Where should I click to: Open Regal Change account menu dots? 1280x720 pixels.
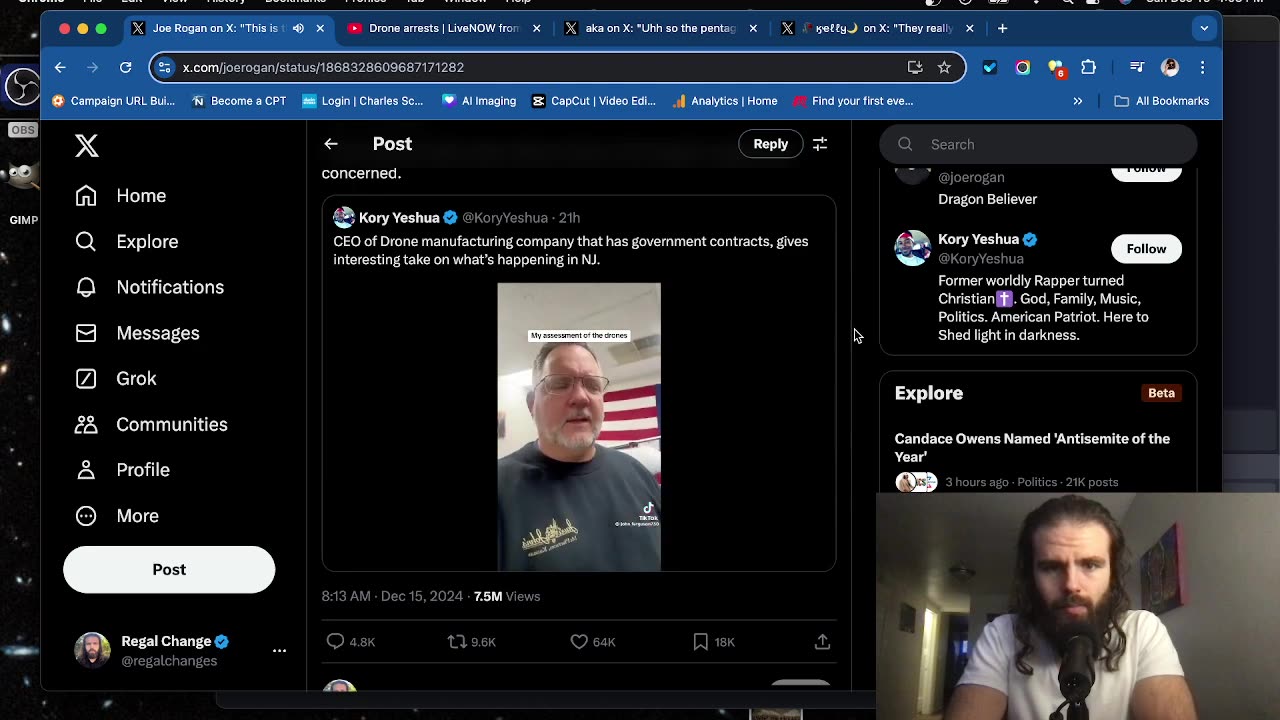click(x=279, y=651)
